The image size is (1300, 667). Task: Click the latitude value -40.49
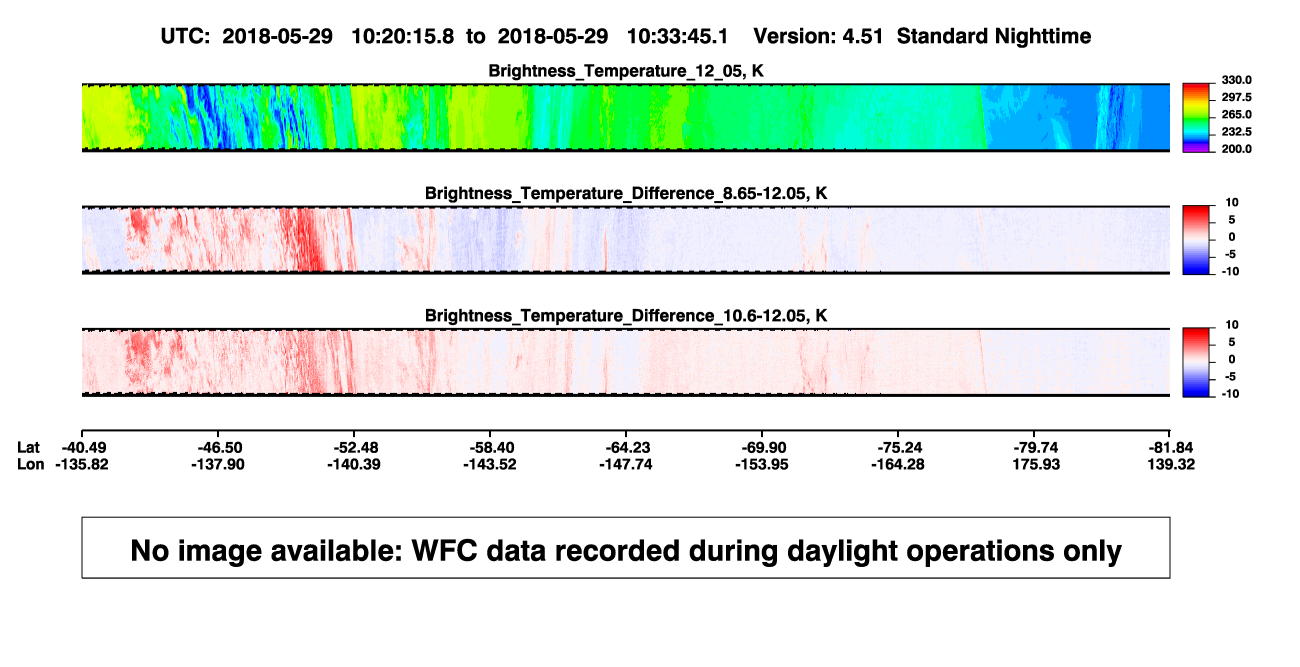(x=82, y=447)
